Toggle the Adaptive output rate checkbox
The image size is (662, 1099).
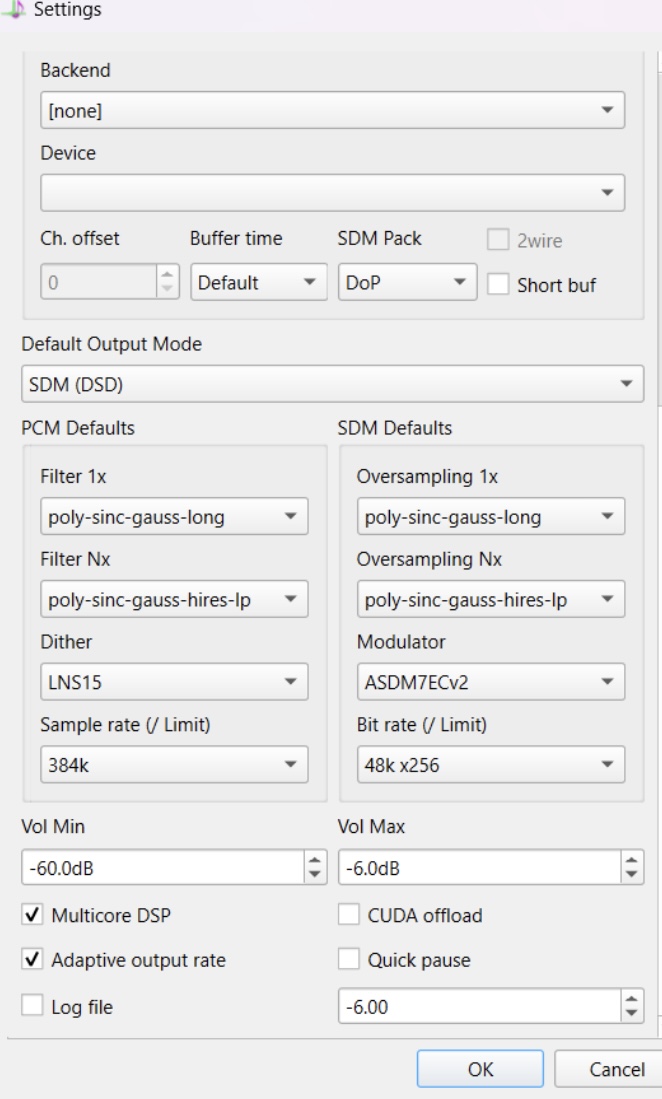(x=32, y=960)
